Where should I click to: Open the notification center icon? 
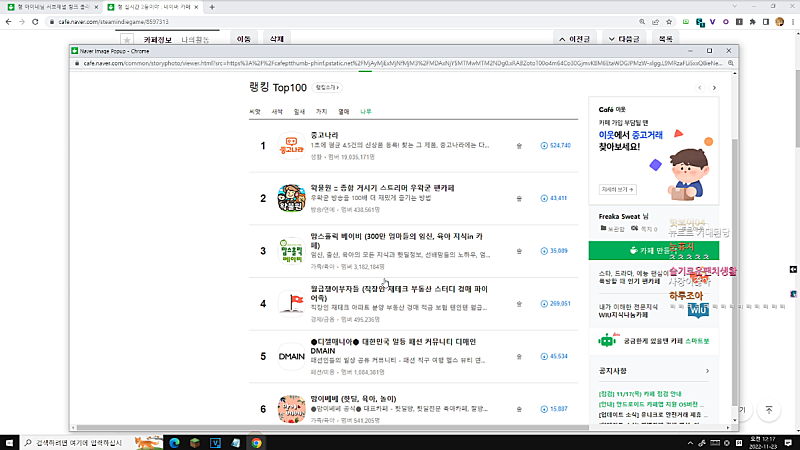(788, 443)
